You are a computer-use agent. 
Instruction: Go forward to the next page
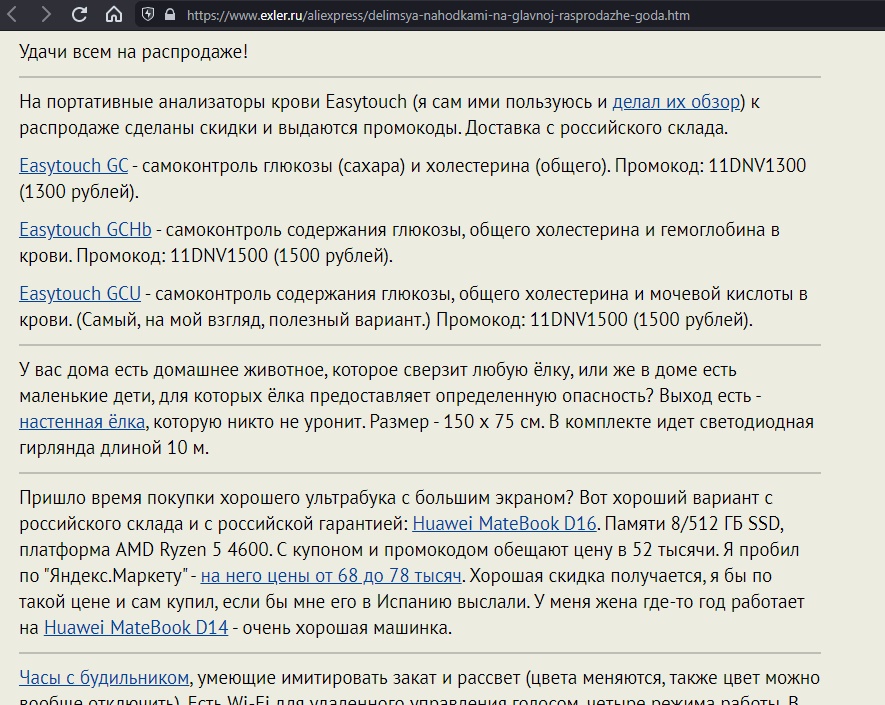click(x=46, y=15)
